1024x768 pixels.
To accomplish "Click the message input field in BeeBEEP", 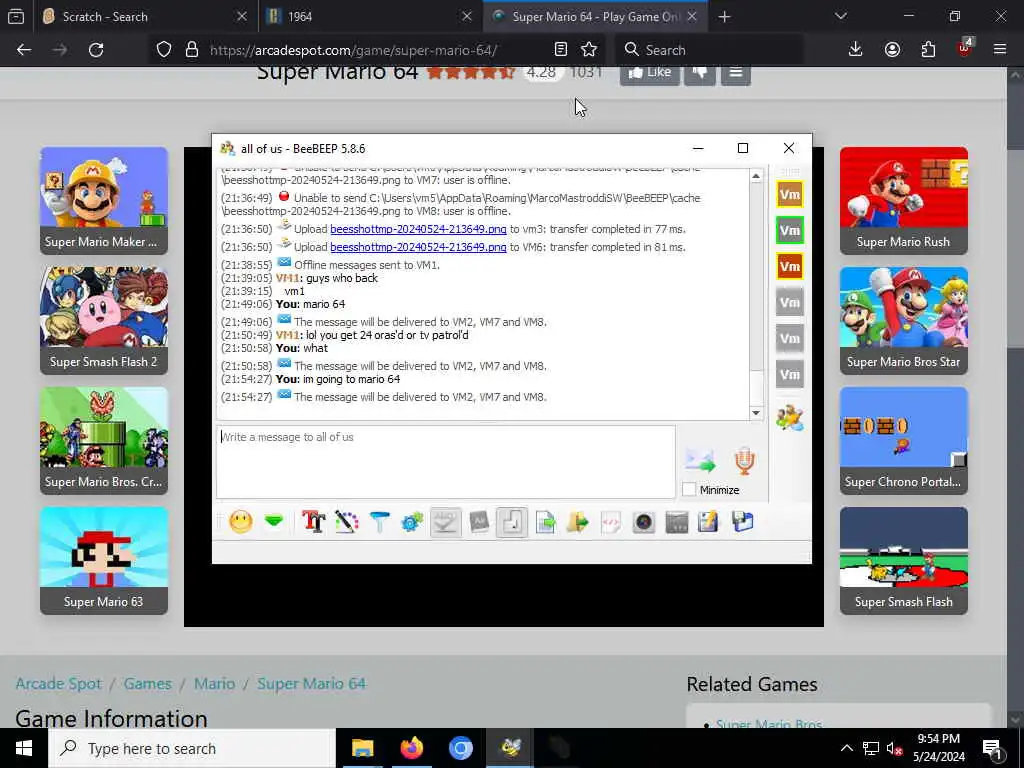I will [445, 462].
